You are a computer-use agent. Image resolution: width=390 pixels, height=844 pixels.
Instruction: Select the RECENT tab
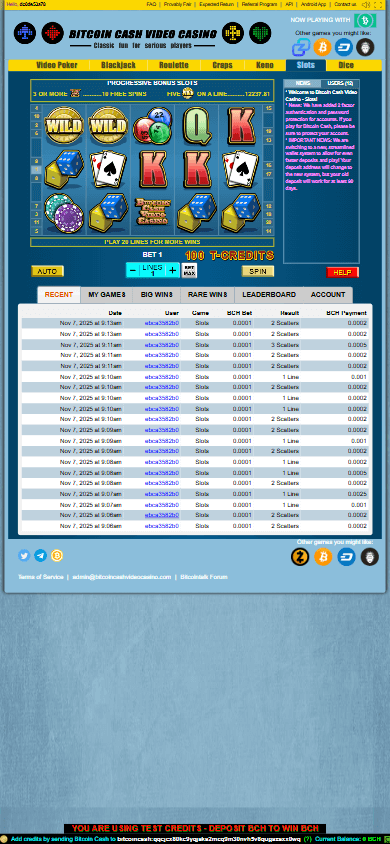pyautogui.click(x=59, y=294)
